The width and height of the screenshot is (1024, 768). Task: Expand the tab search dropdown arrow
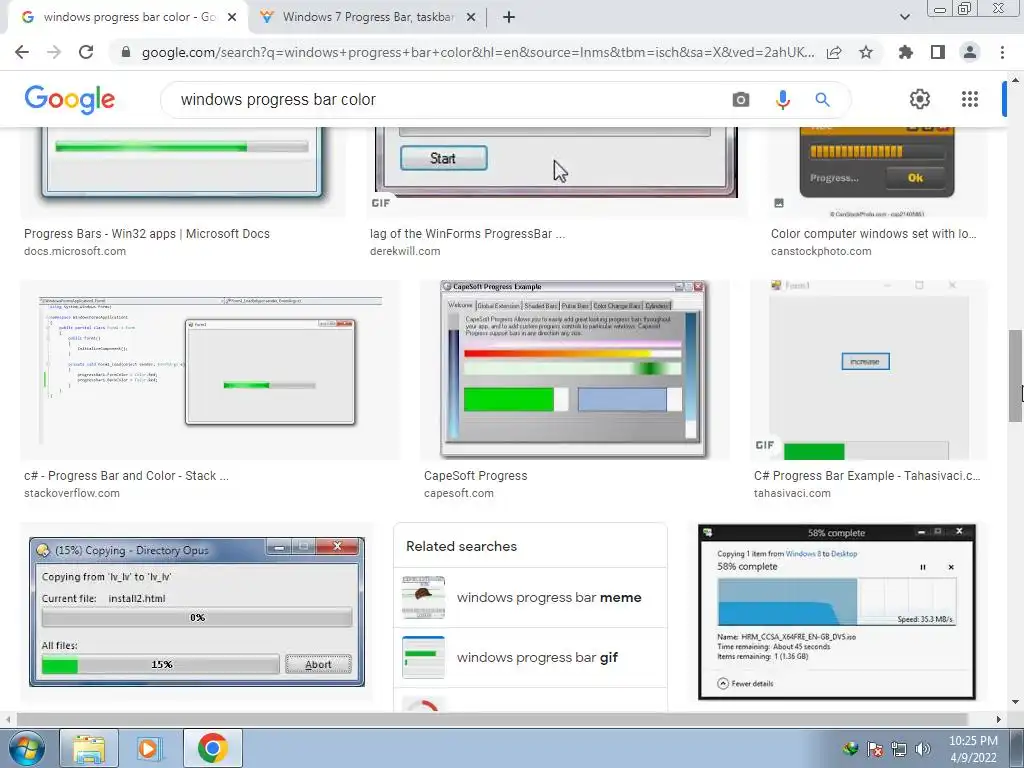[x=904, y=18]
